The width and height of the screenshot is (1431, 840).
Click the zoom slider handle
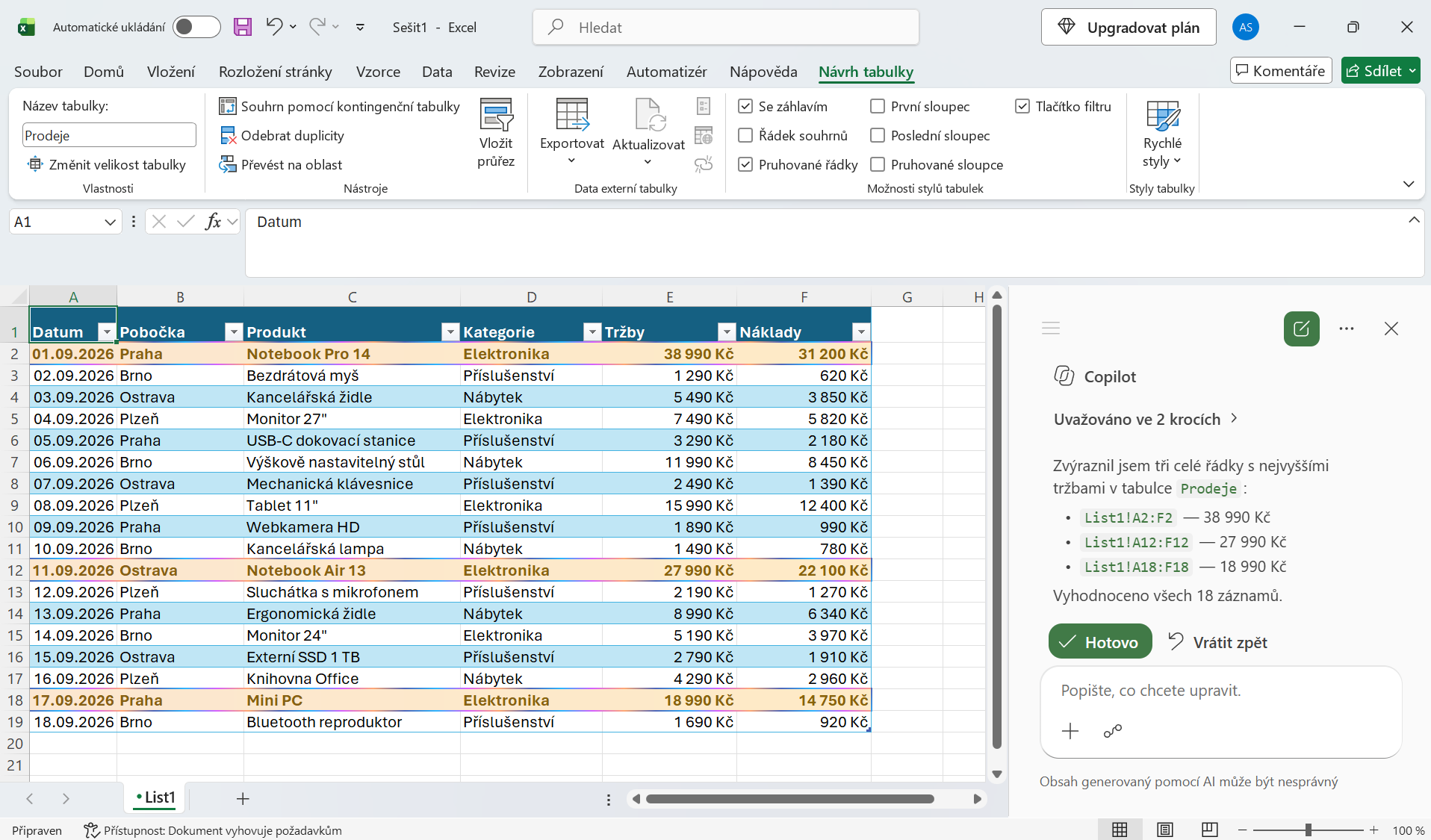[x=1308, y=830]
